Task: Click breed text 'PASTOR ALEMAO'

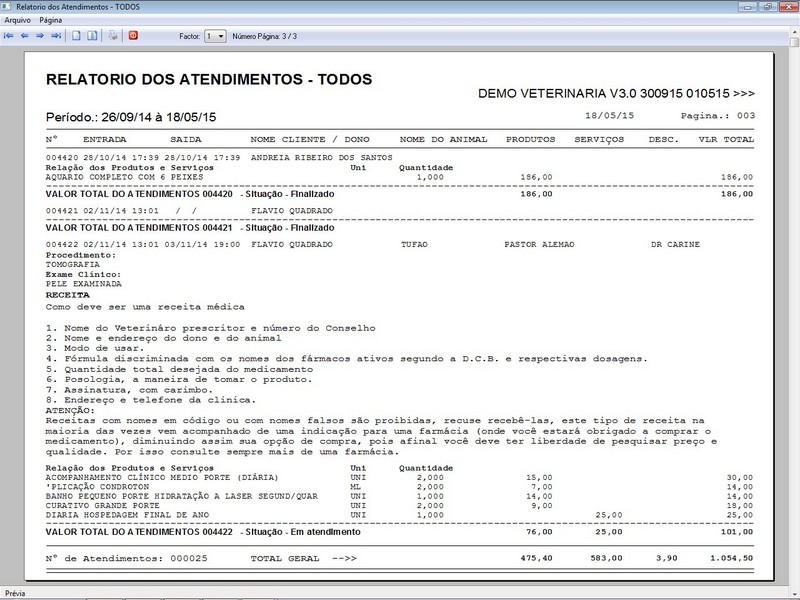Action: coord(539,244)
